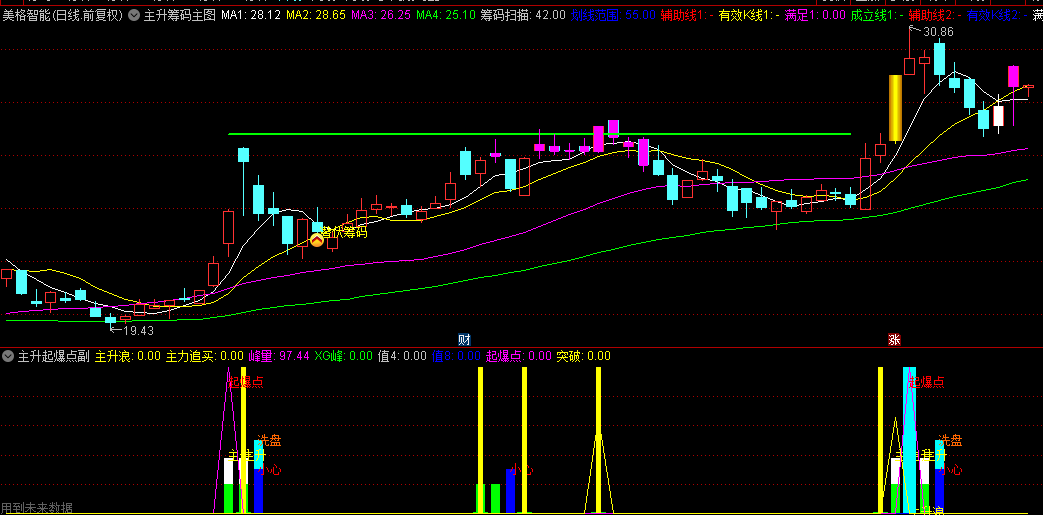Click the 主升浪: 0.00 readout
The height and width of the screenshot is (515, 1043).
128,356
